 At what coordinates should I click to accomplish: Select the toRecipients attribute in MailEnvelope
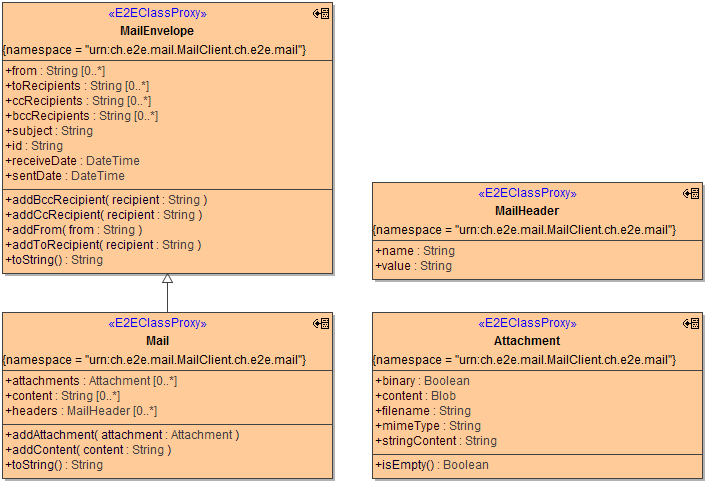77,86
